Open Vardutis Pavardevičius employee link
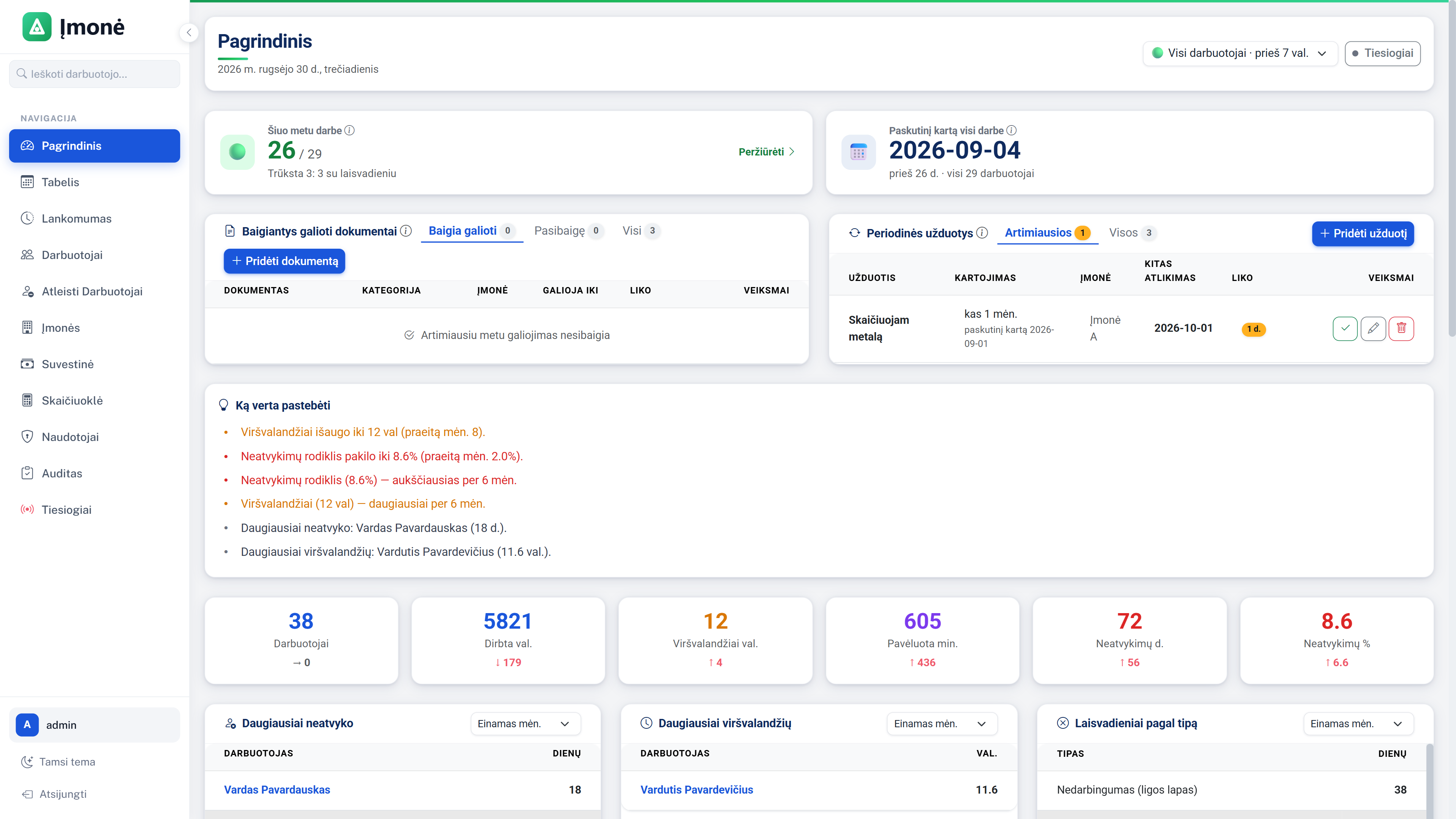1456x819 pixels. point(697,789)
